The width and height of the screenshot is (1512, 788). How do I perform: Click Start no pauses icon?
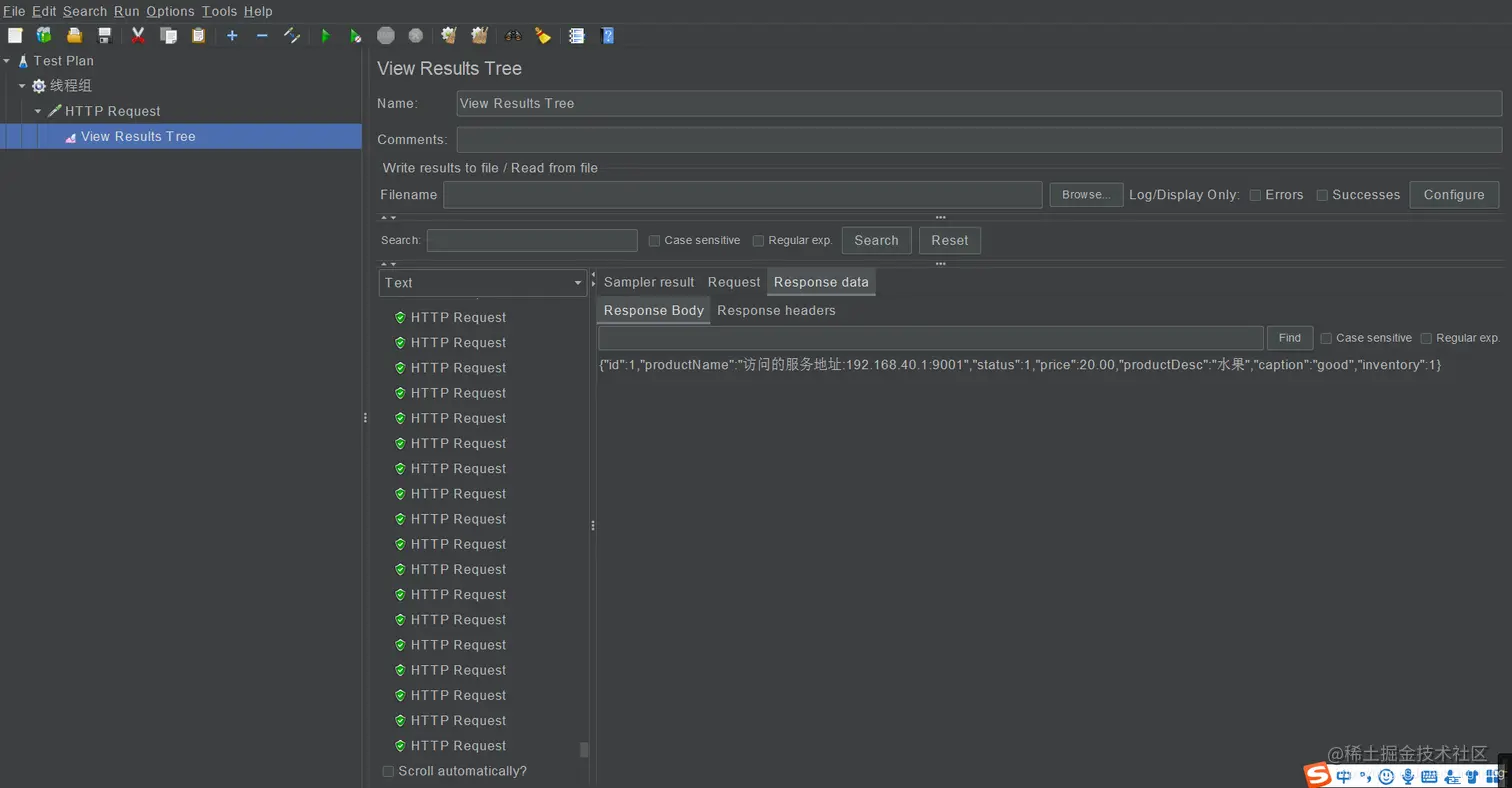355,36
